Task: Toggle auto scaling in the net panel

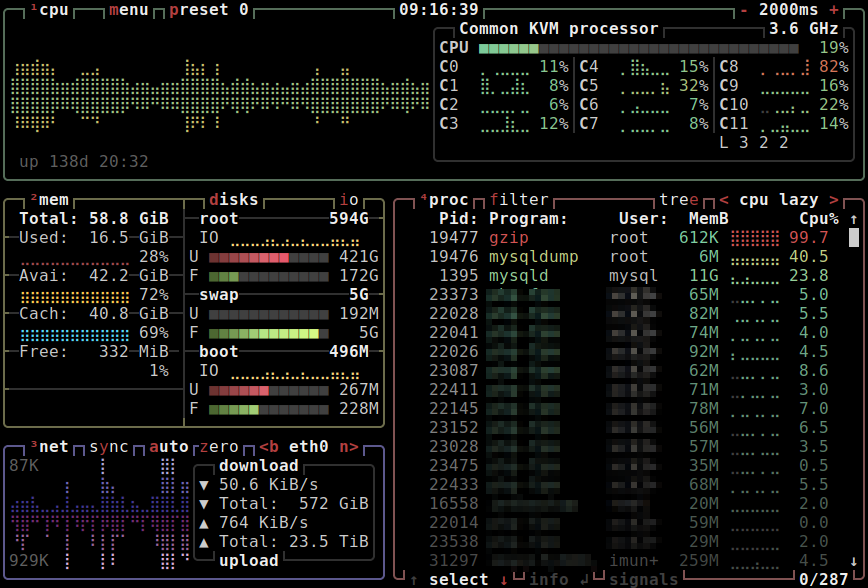Action: (x=168, y=447)
